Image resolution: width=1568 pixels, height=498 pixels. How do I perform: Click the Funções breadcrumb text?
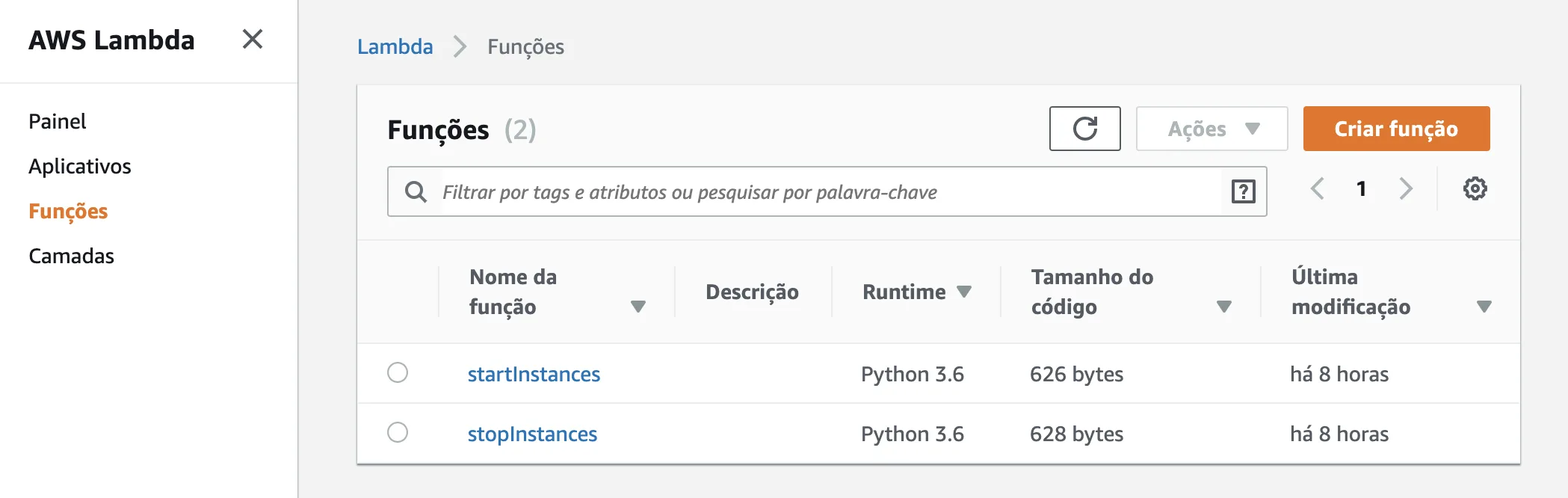(x=525, y=46)
